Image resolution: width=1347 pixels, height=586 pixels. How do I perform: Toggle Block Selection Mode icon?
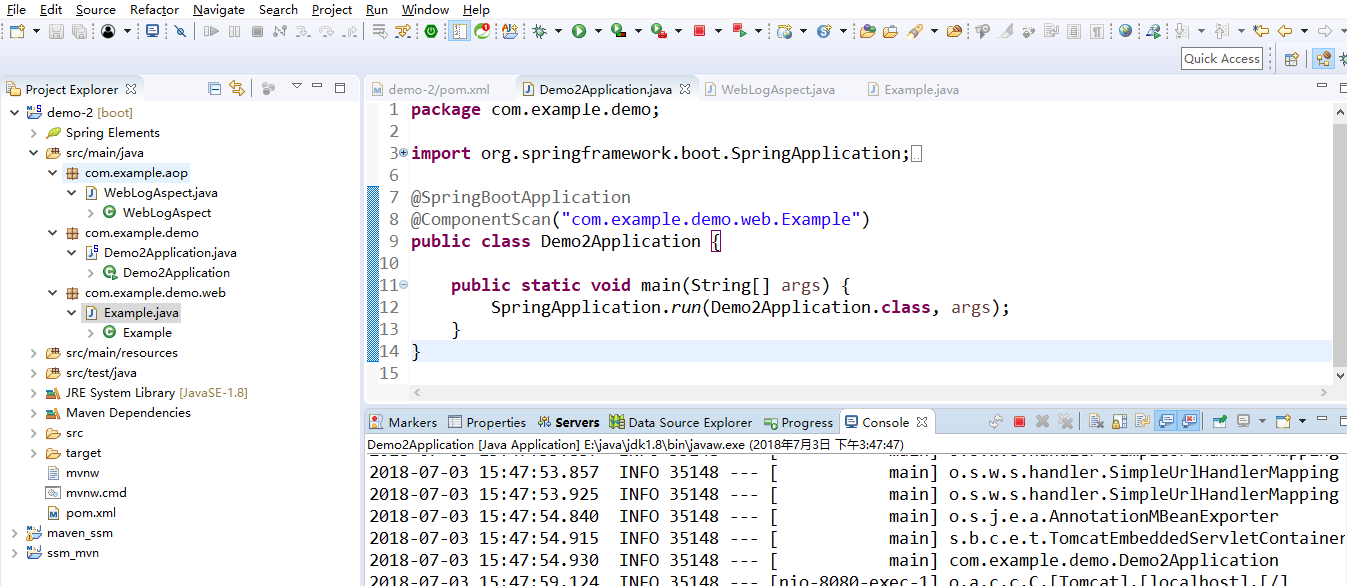pos(1073,31)
